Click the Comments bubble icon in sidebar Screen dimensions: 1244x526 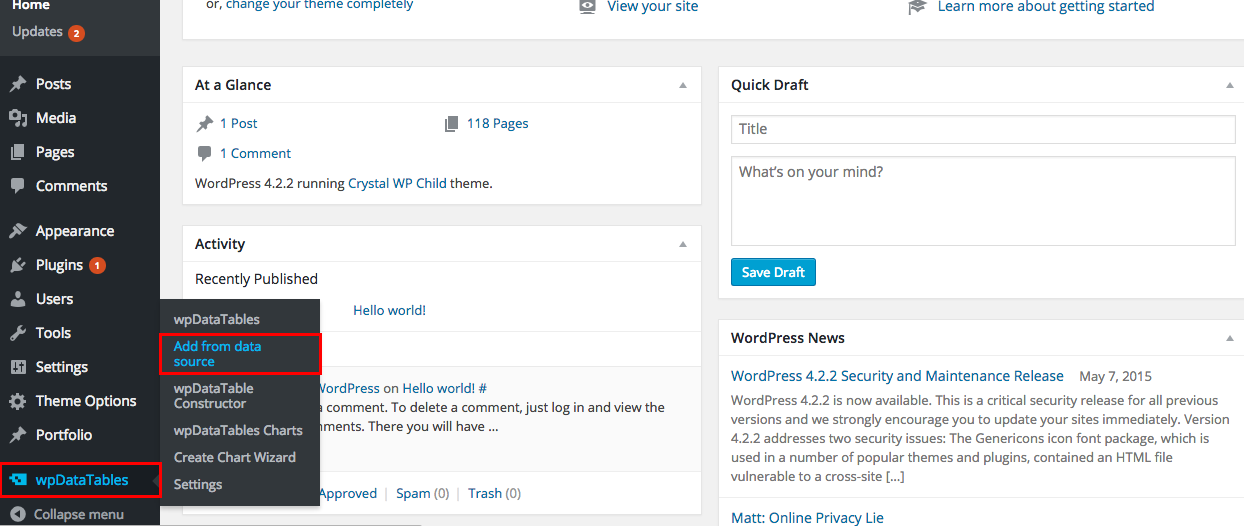(18, 186)
